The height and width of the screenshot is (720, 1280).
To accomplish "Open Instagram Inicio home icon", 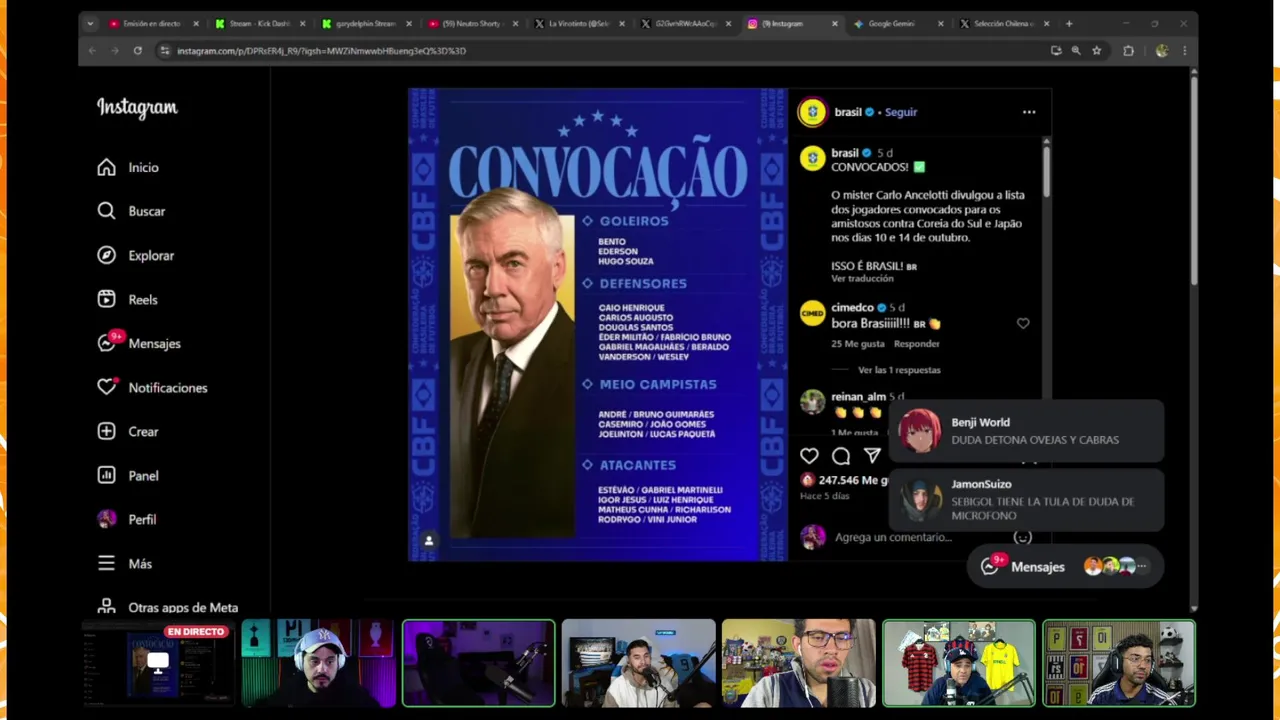I will [x=106, y=167].
